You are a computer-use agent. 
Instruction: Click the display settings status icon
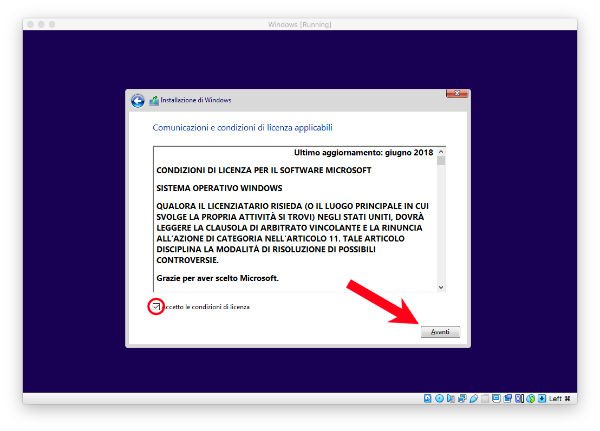(x=496, y=398)
